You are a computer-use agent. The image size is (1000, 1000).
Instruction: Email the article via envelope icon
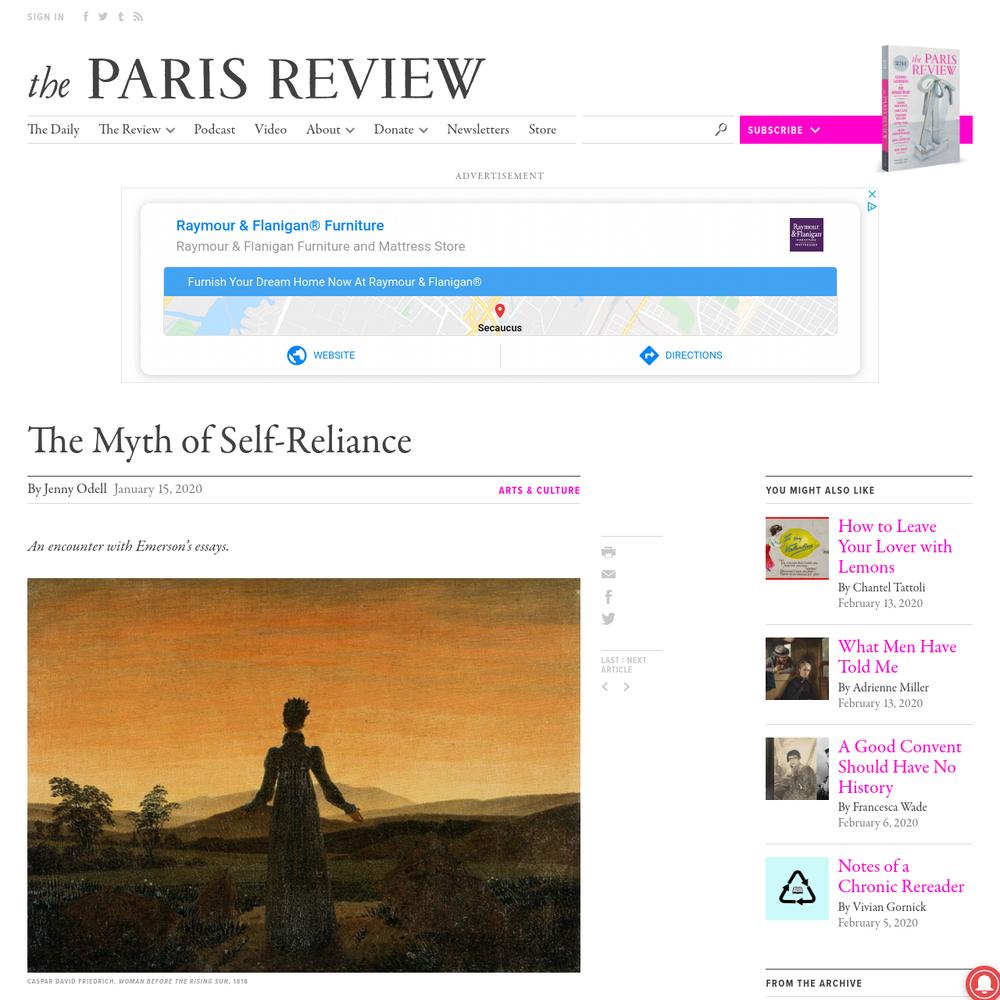(x=608, y=574)
